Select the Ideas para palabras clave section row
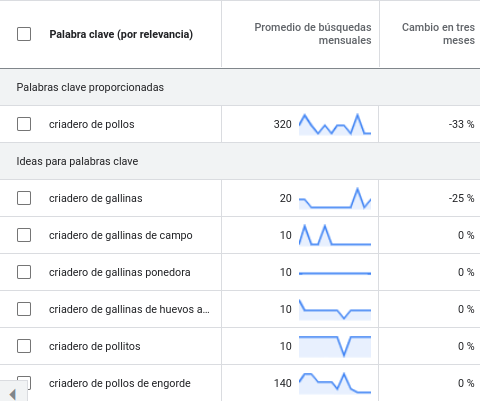480x401 pixels. pyautogui.click(x=240, y=161)
